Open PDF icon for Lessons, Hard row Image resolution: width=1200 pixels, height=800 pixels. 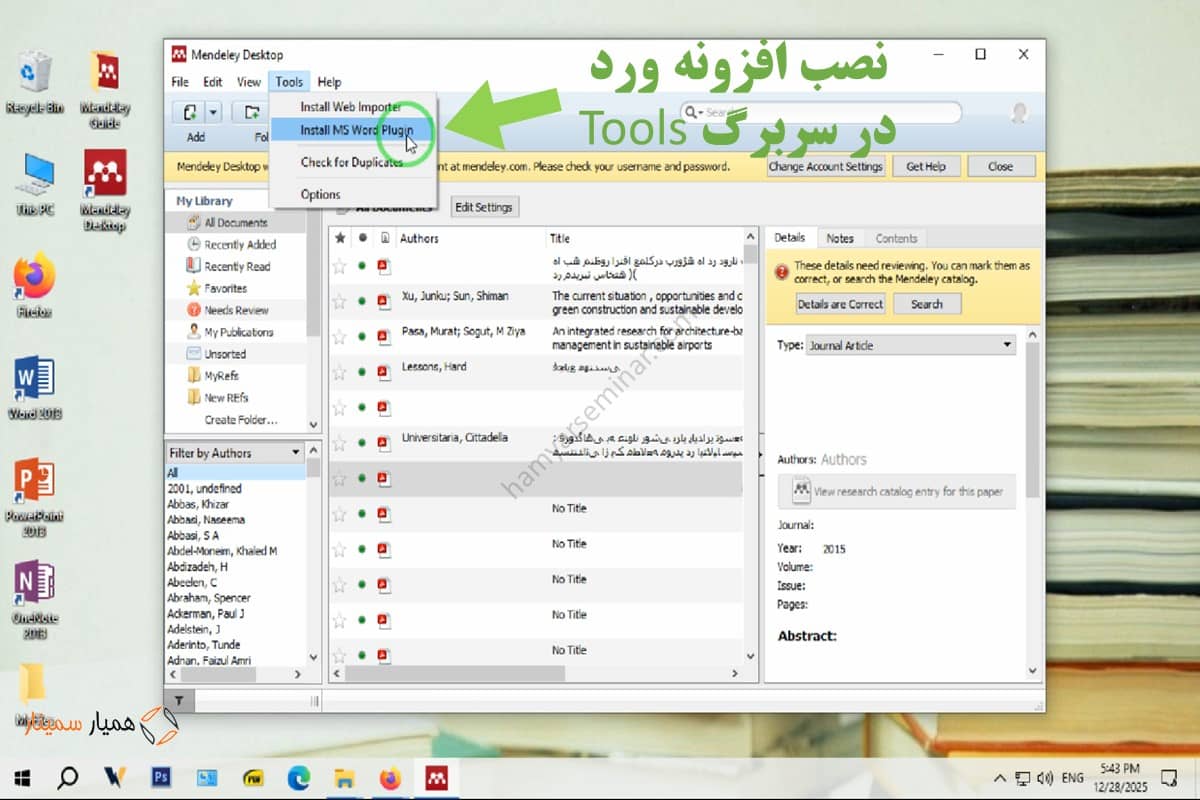tap(383, 372)
